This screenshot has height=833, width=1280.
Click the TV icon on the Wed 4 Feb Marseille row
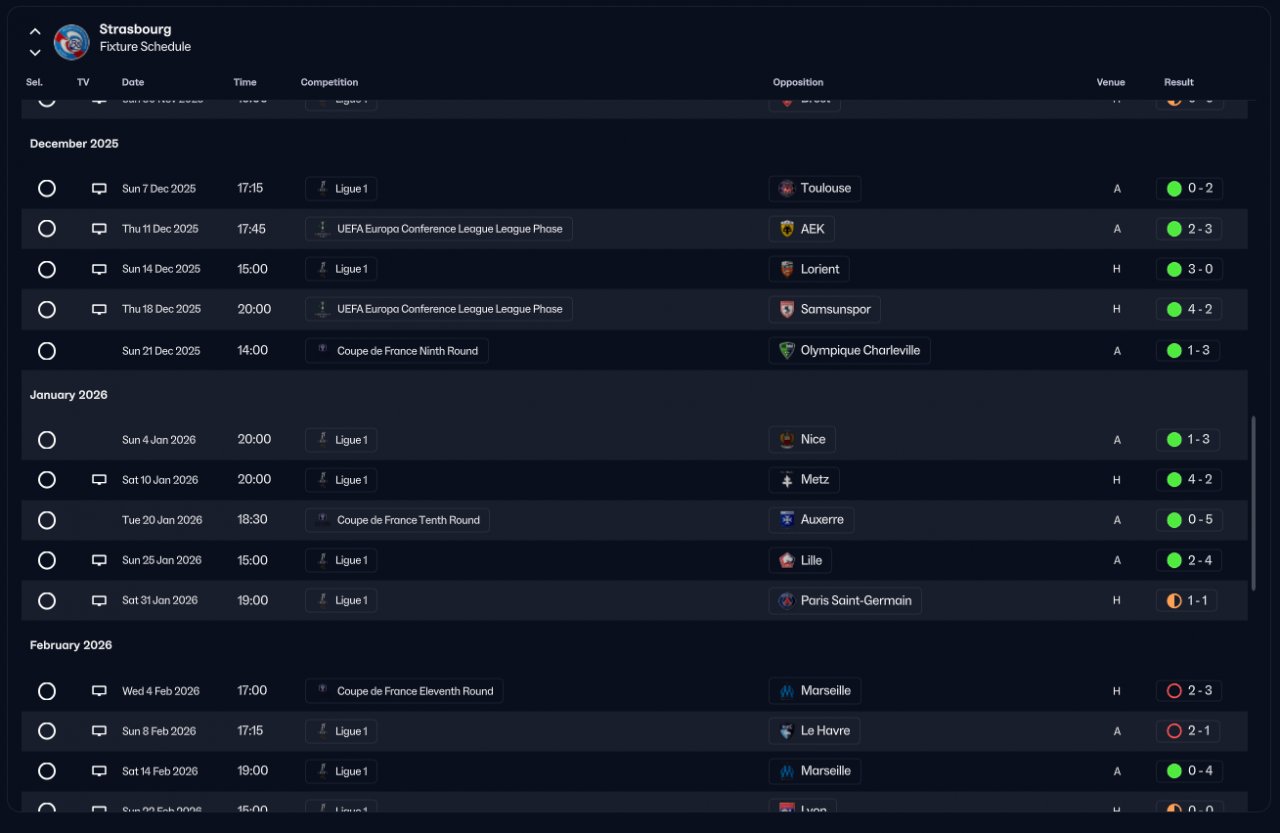(99, 691)
